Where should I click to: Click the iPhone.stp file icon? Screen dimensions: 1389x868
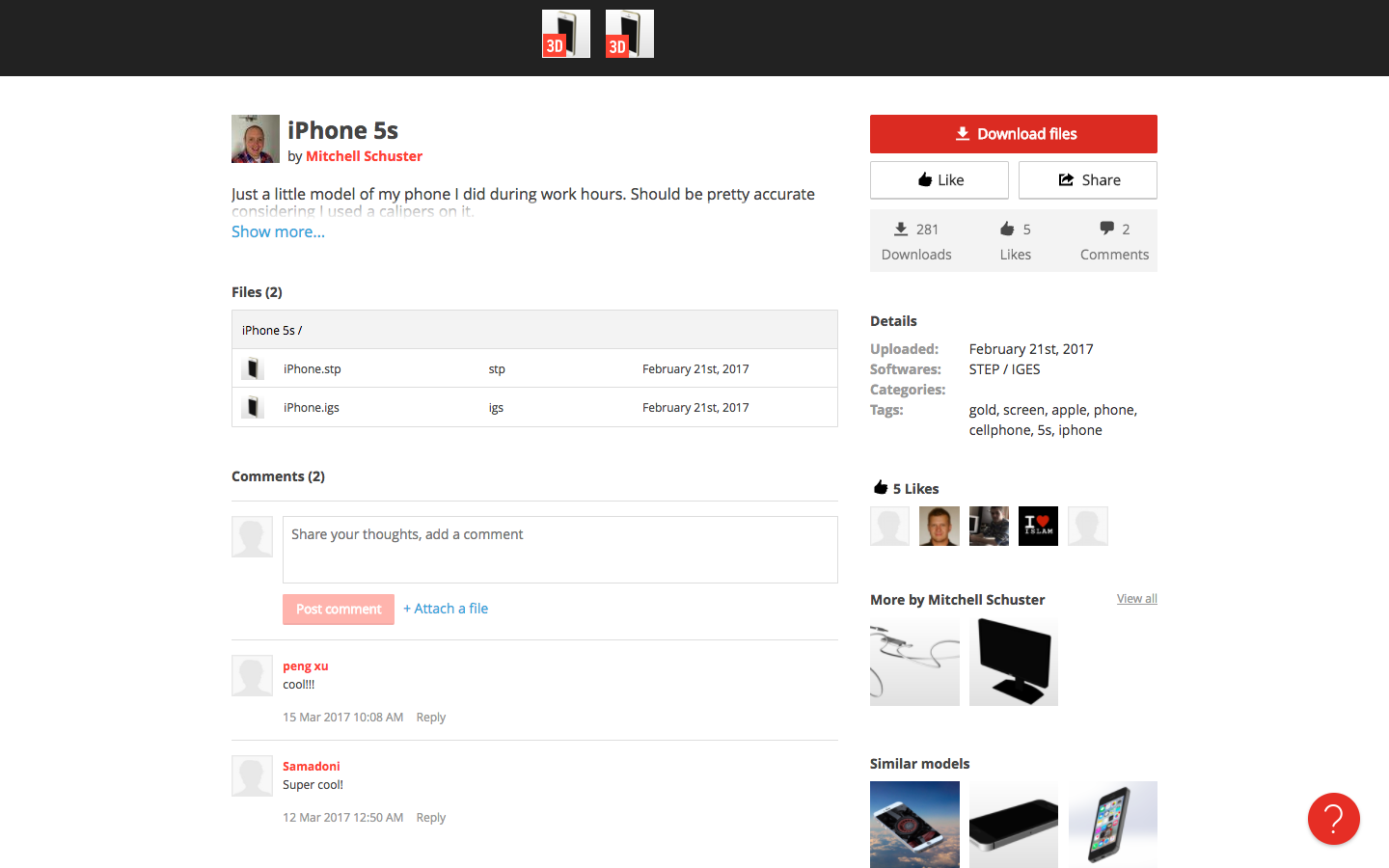coord(253,368)
